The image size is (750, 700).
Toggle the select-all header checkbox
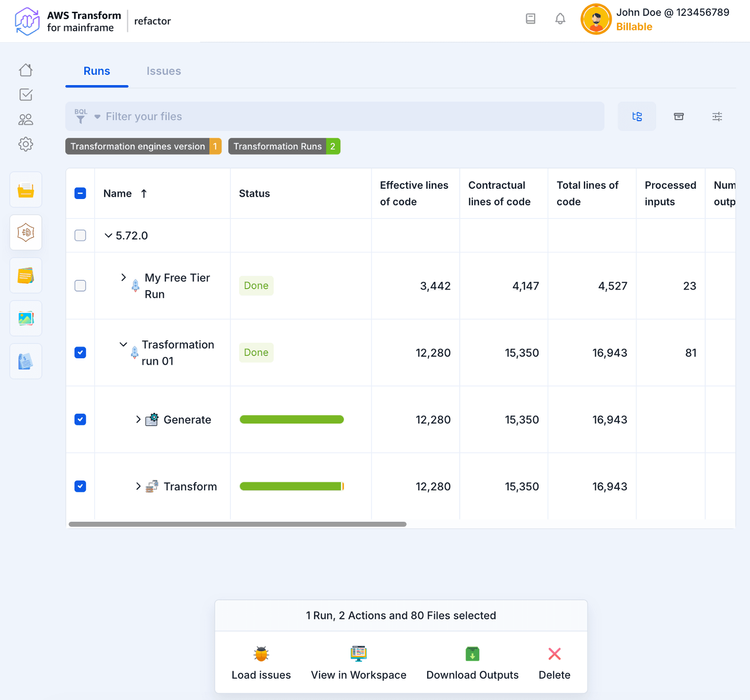(80, 193)
